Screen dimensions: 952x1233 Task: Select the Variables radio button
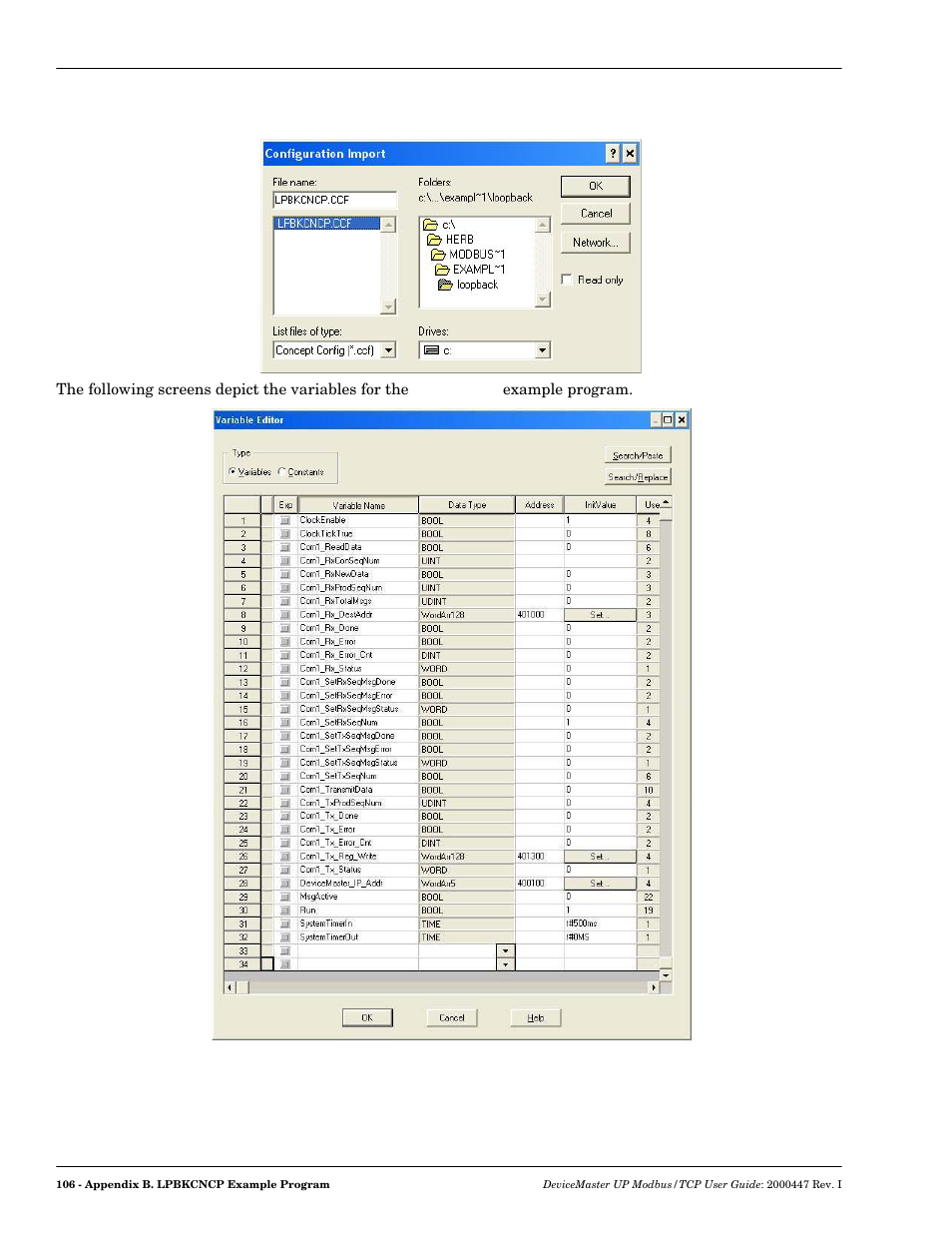(233, 471)
